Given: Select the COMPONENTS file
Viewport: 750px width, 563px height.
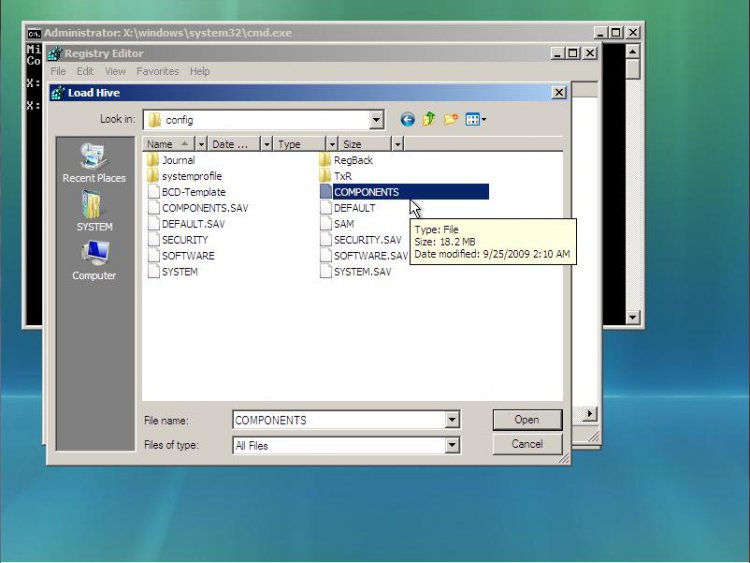Looking at the screenshot, I should pyautogui.click(x=404, y=192).
